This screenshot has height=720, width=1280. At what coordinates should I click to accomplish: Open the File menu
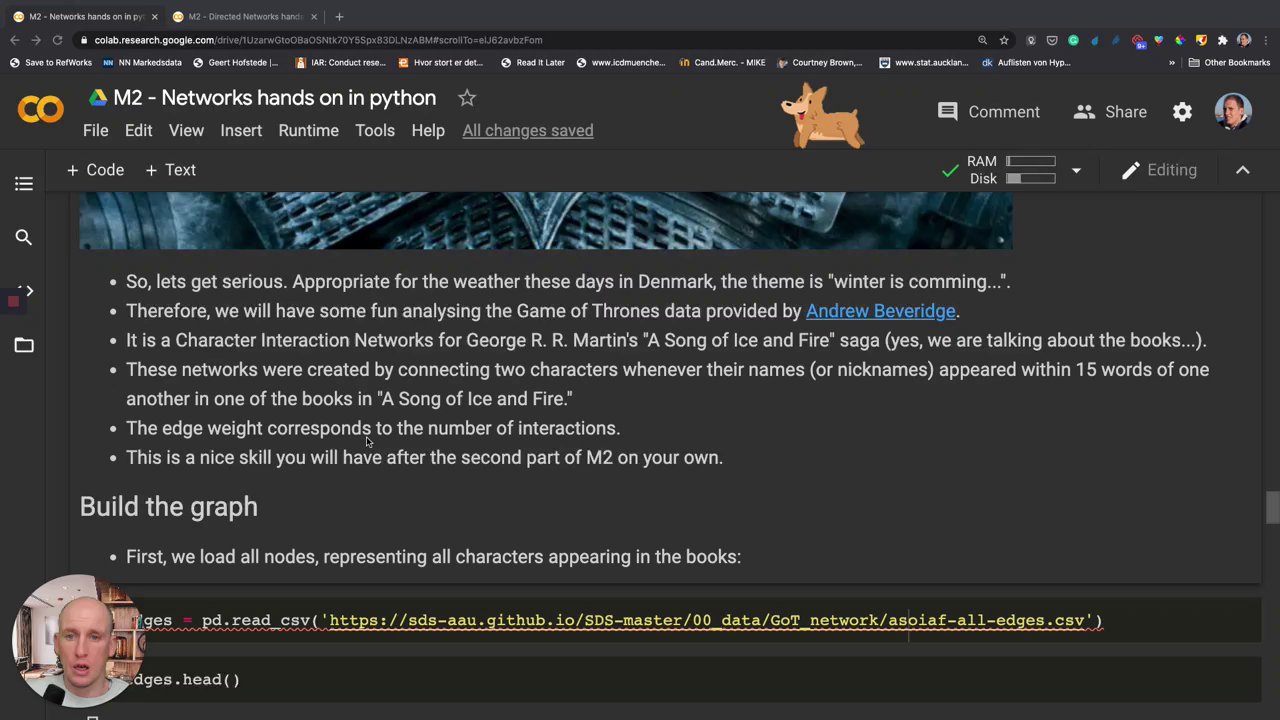(96, 130)
